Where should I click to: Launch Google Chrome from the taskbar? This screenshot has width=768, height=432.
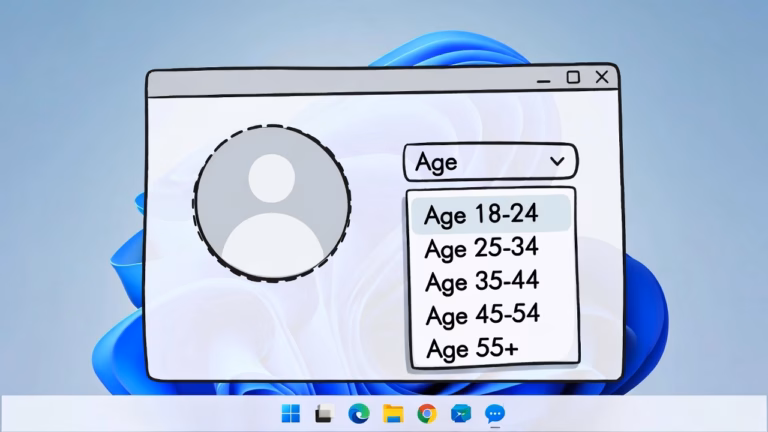coord(427,414)
